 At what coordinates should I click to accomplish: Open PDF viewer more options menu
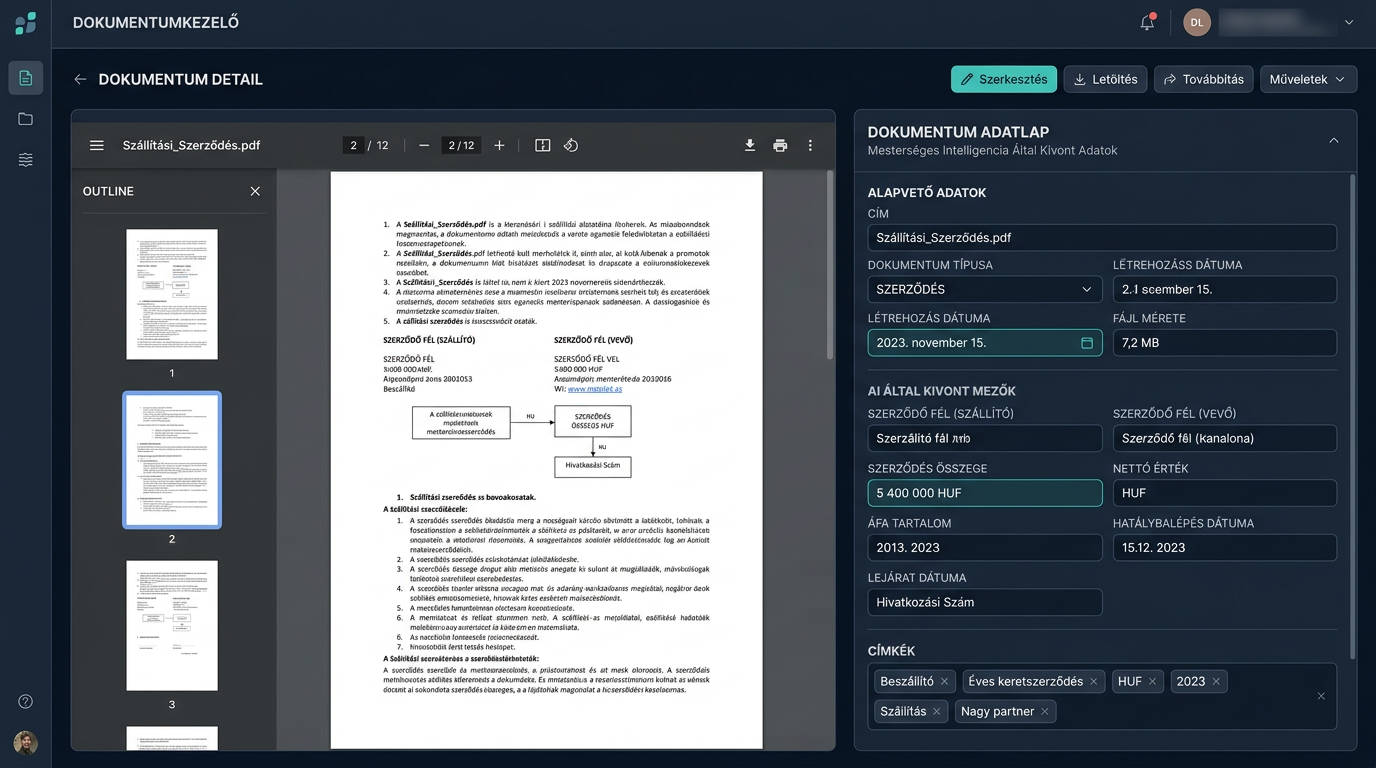pos(810,145)
